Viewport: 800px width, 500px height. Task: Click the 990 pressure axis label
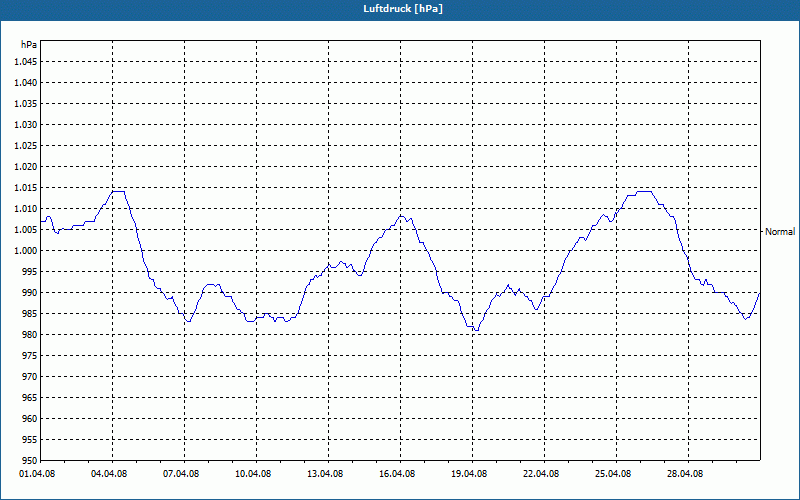point(30,292)
